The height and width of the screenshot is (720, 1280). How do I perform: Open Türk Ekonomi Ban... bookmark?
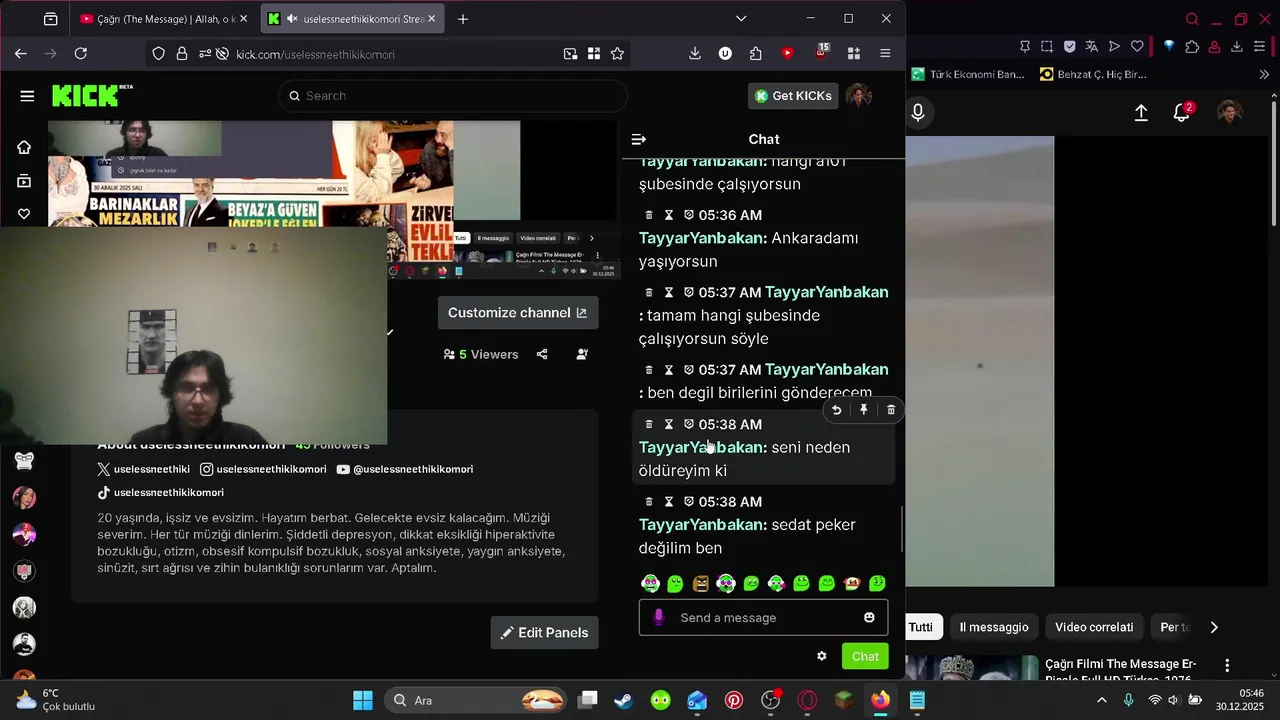(968, 74)
